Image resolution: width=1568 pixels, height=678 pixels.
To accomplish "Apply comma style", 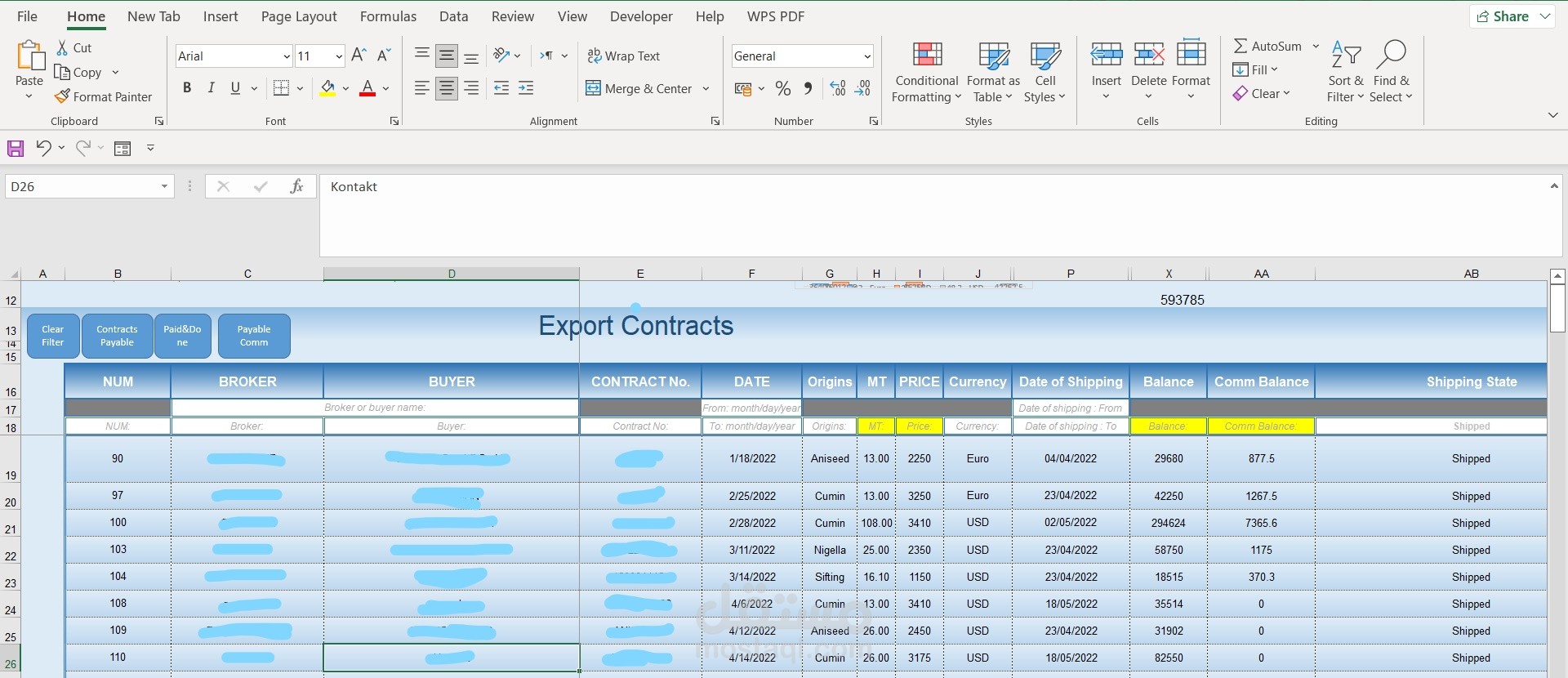I will (808, 88).
